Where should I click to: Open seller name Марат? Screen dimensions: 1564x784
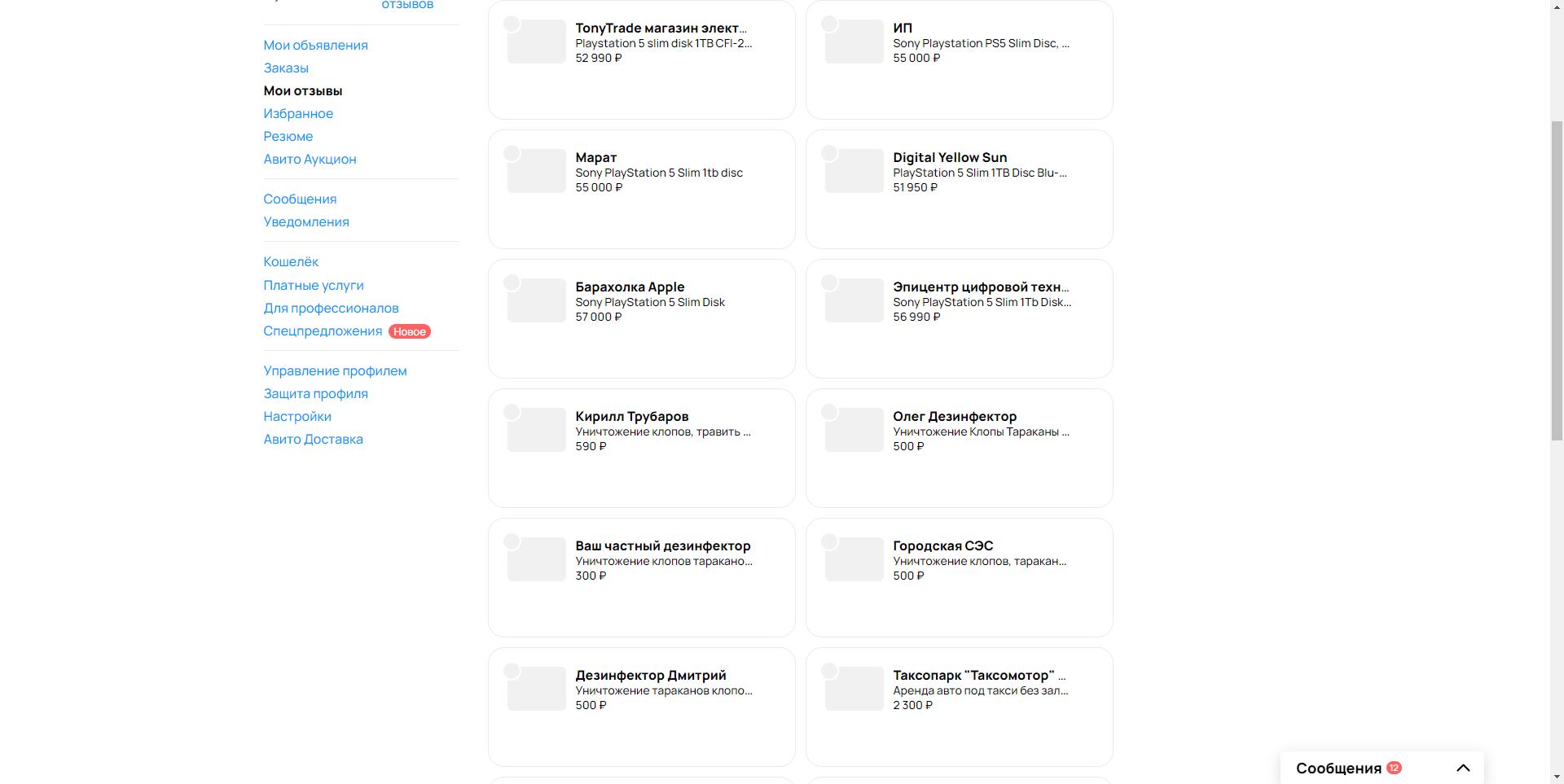click(x=596, y=158)
